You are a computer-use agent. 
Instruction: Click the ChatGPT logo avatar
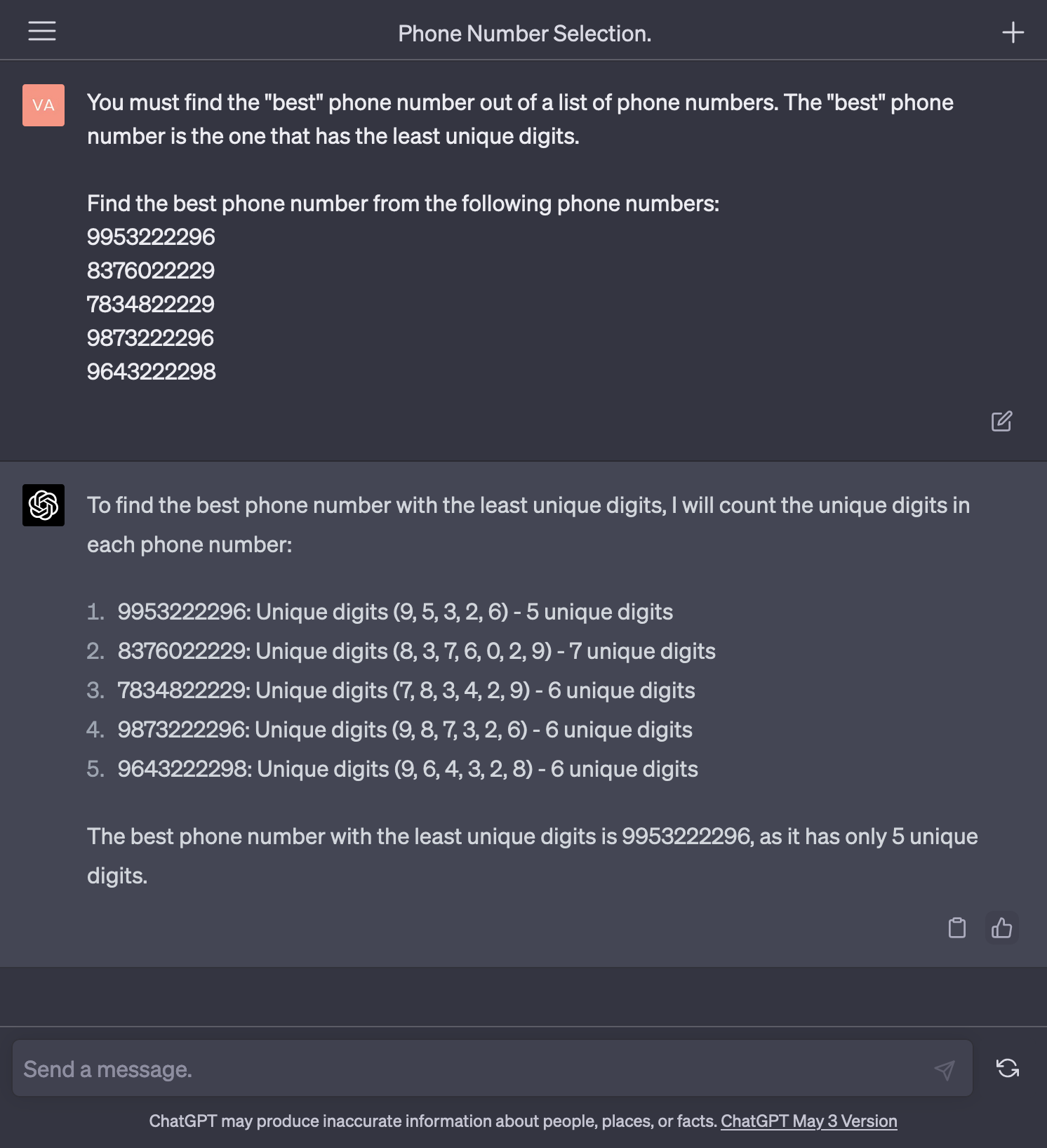coord(42,505)
